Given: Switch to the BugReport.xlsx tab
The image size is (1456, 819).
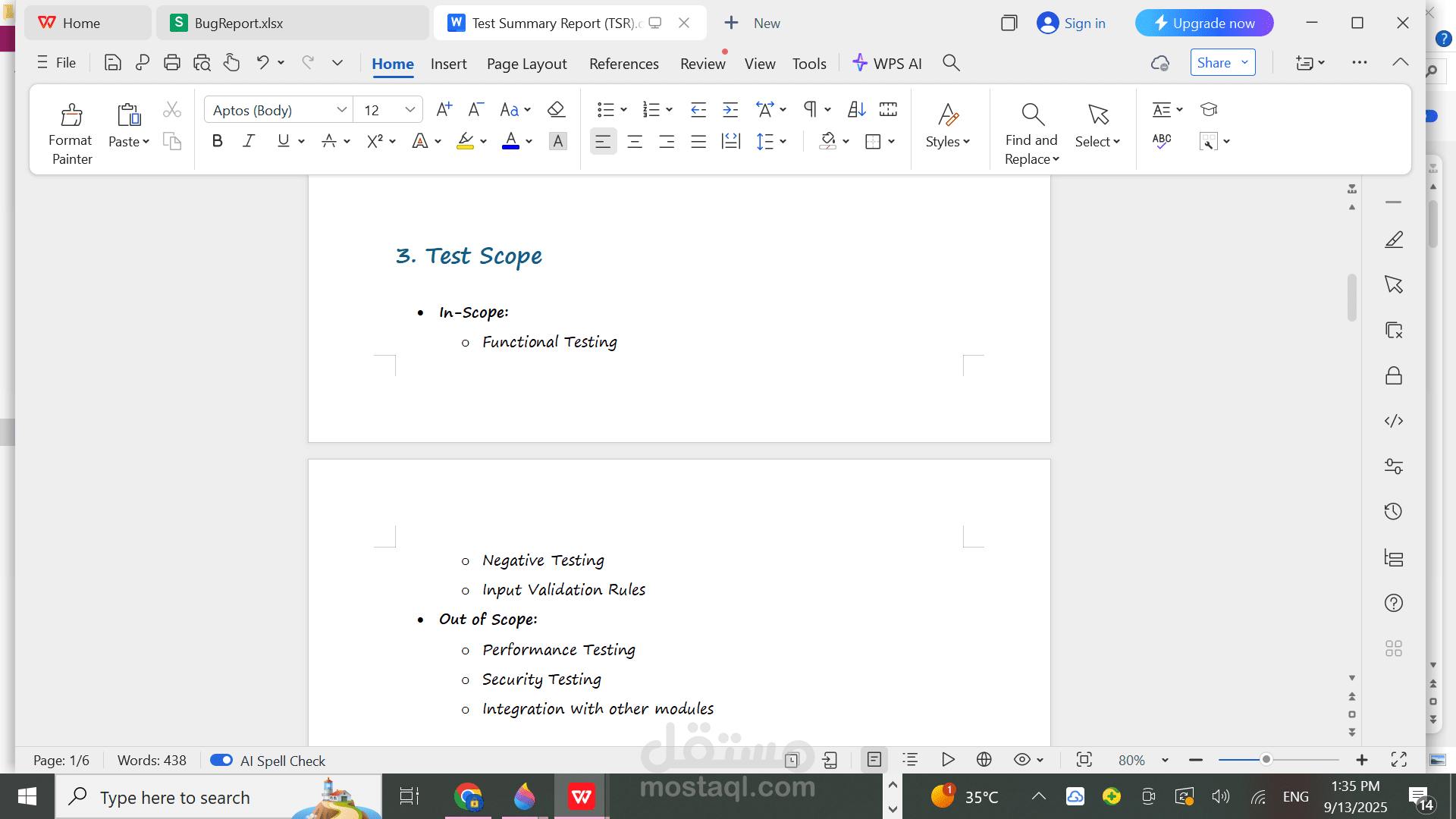Looking at the screenshot, I should pyautogui.click(x=238, y=23).
